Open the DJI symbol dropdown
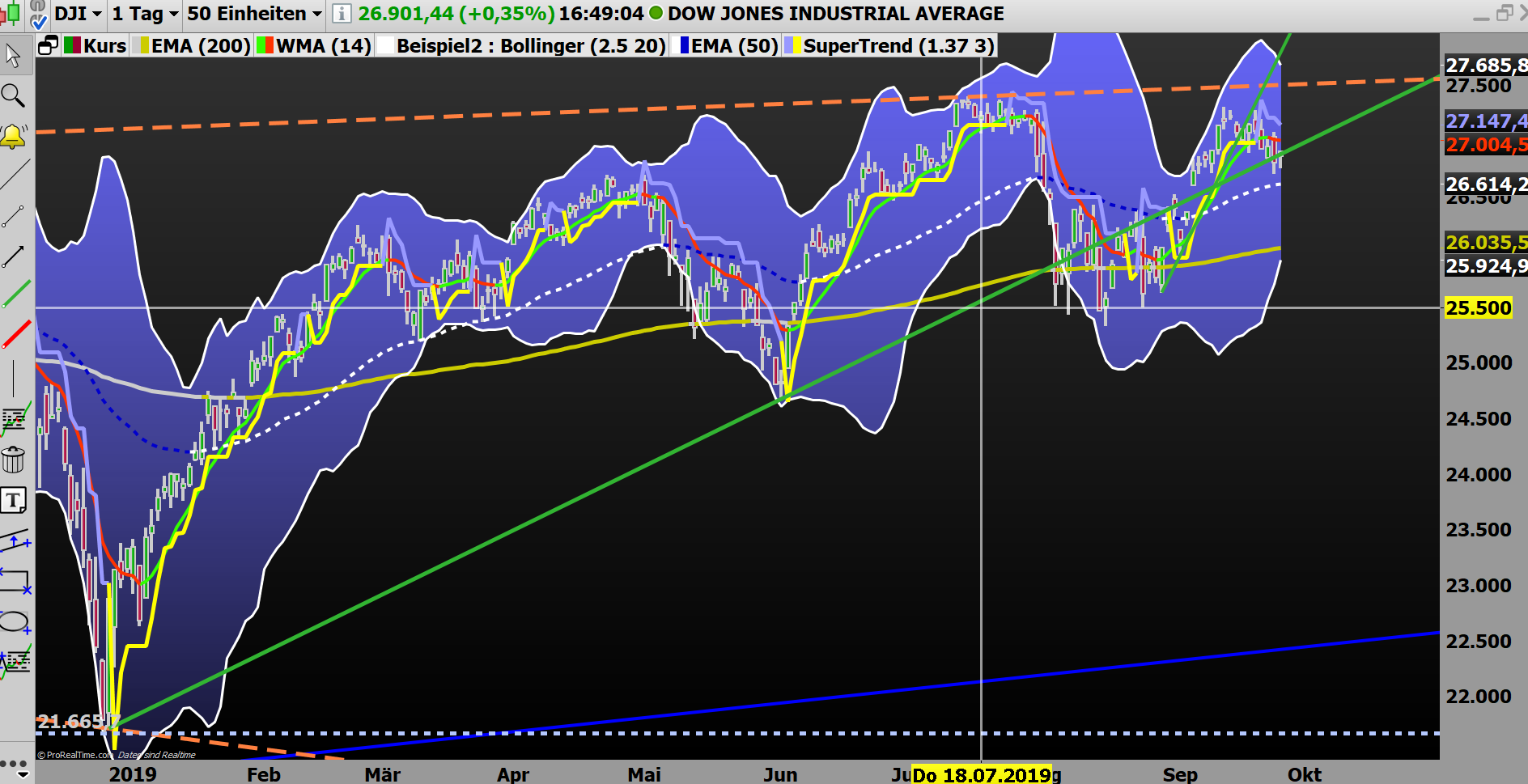The width and height of the screenshot is (1528, 784). [x=77, y=13]
